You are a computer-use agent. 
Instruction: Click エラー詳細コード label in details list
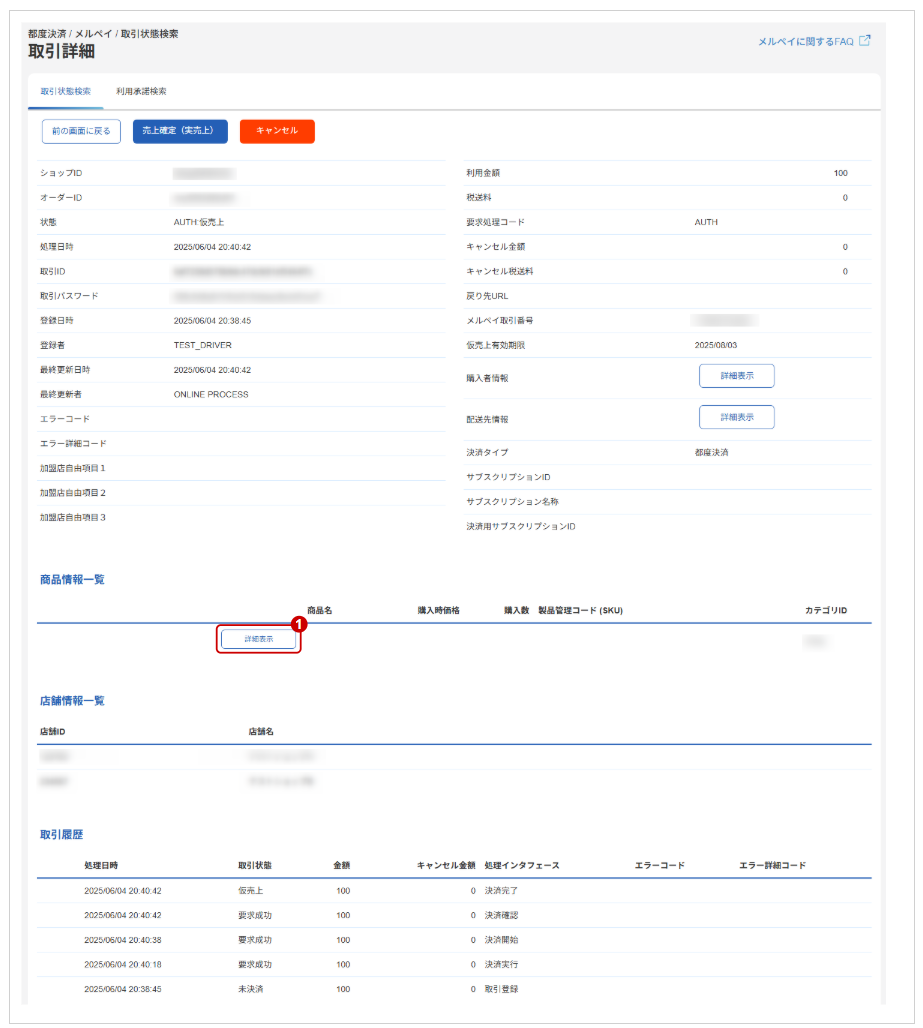[x=73, y=444]
